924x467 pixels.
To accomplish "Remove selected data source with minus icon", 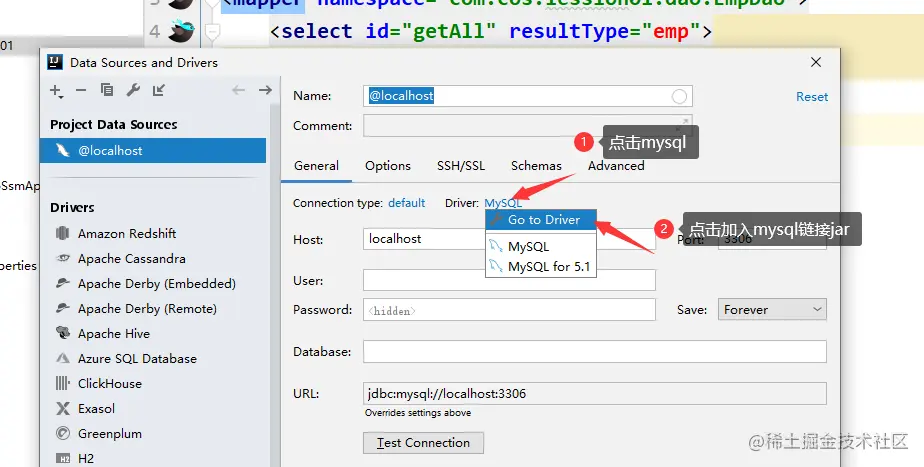I will point(81,90).
